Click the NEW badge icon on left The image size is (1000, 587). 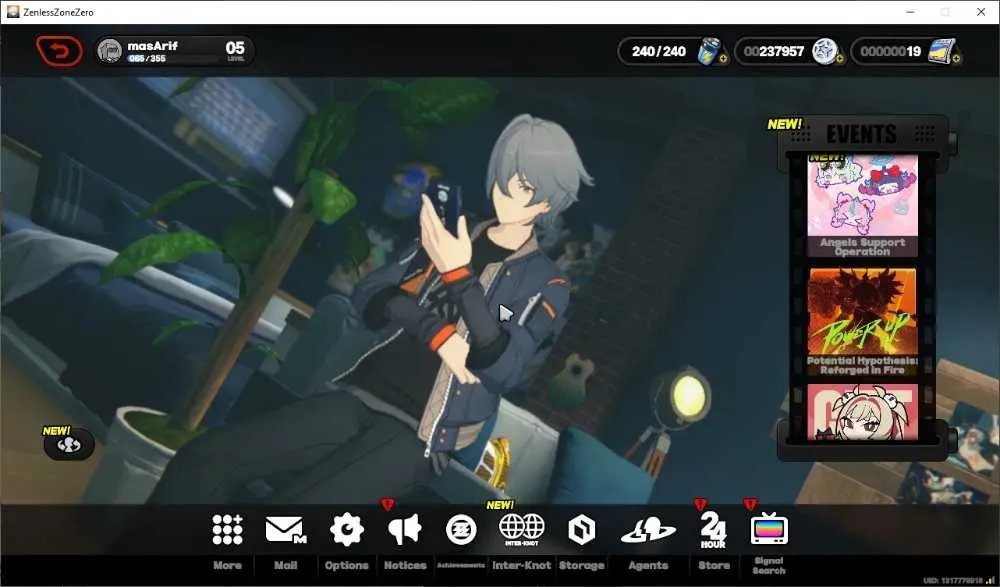click(x=68, y=443)
